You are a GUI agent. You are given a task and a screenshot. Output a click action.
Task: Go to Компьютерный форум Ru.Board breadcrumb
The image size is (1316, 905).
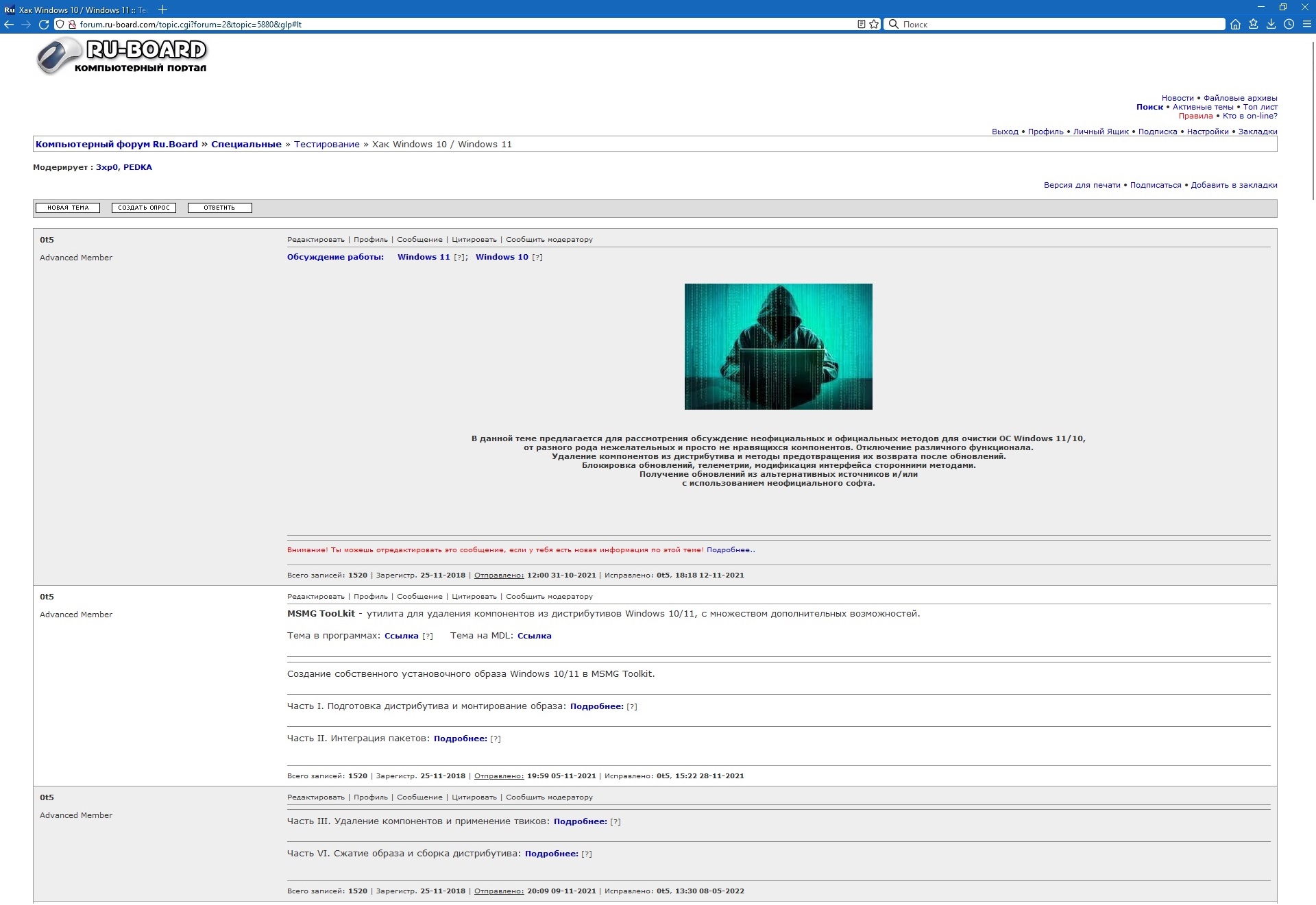pos(117,144)
